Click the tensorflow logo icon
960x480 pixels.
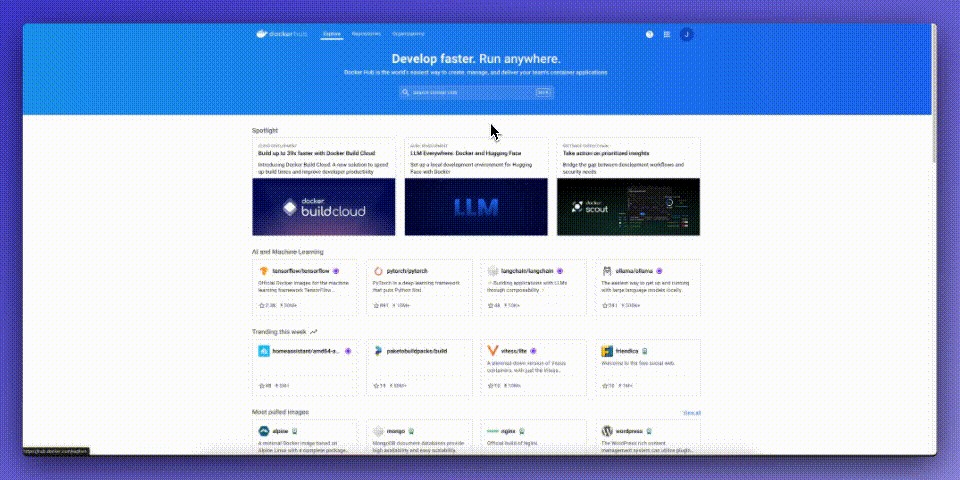coord(264,271)
